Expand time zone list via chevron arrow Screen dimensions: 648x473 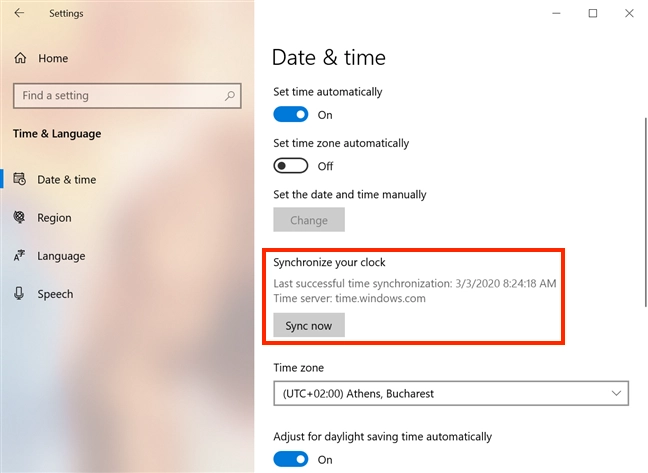(616, 393)
